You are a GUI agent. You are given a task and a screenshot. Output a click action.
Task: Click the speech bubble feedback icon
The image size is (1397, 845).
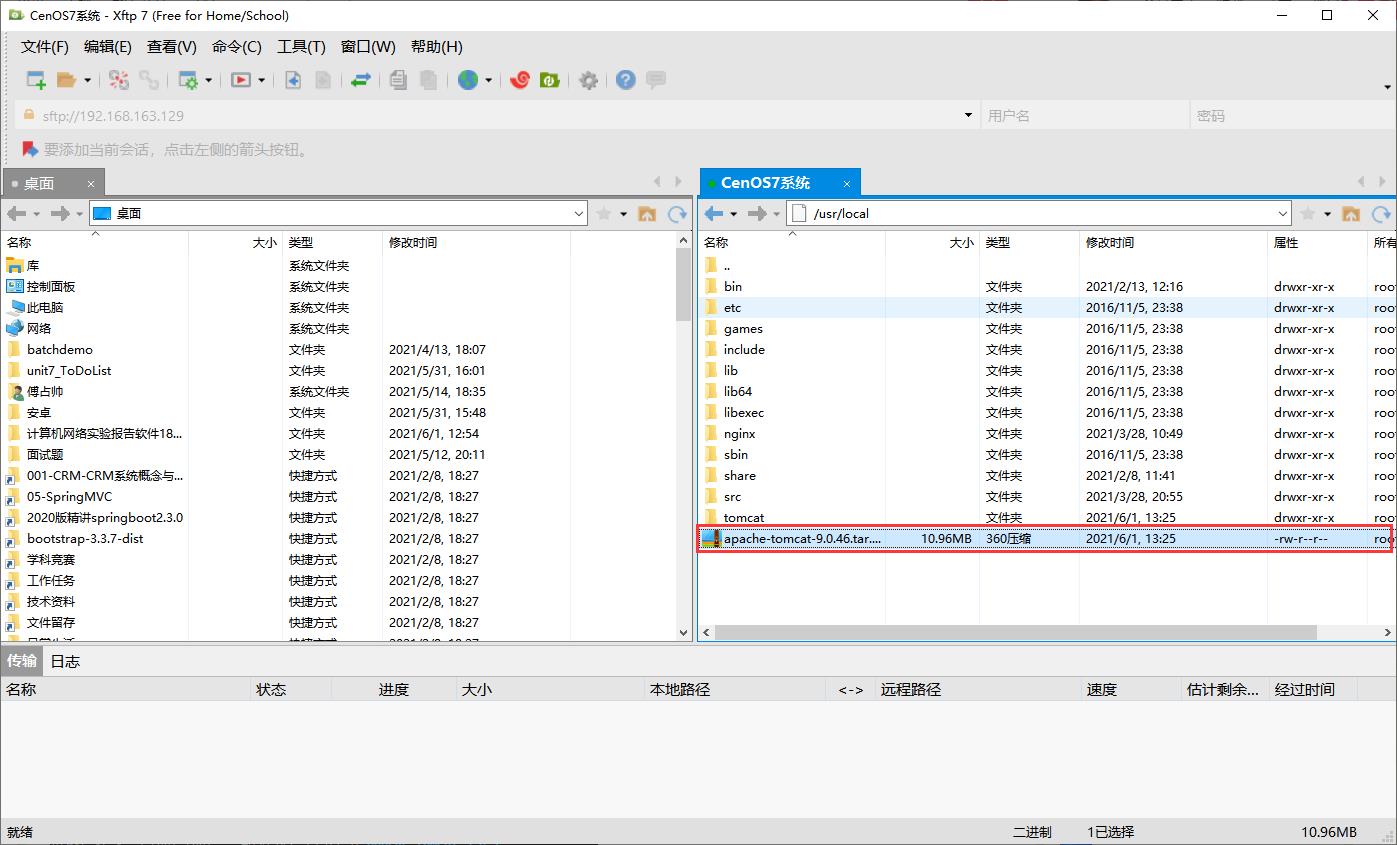tap(656, 80)
